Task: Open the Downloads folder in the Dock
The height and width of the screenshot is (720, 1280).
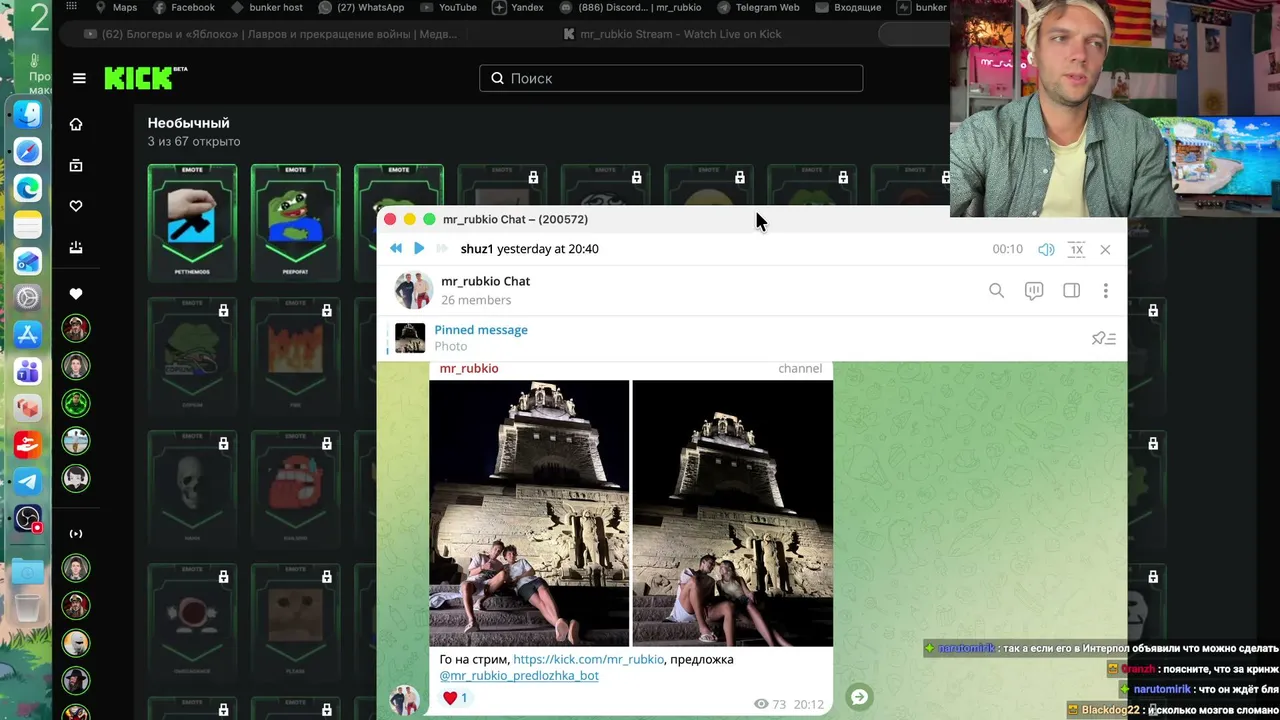Action: [28, 571]
